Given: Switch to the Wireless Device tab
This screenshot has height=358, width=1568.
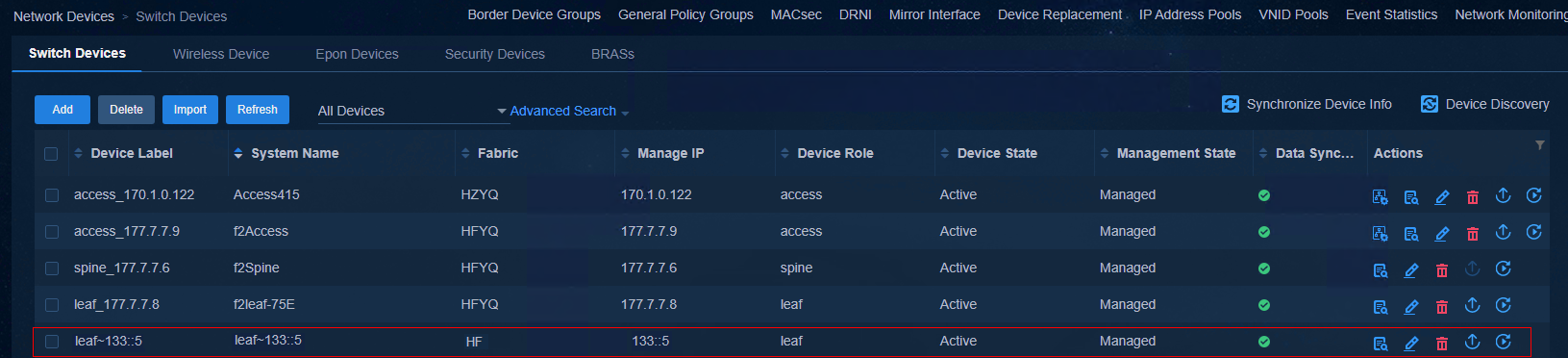Looking at the screenshot, I should (221, 54).
